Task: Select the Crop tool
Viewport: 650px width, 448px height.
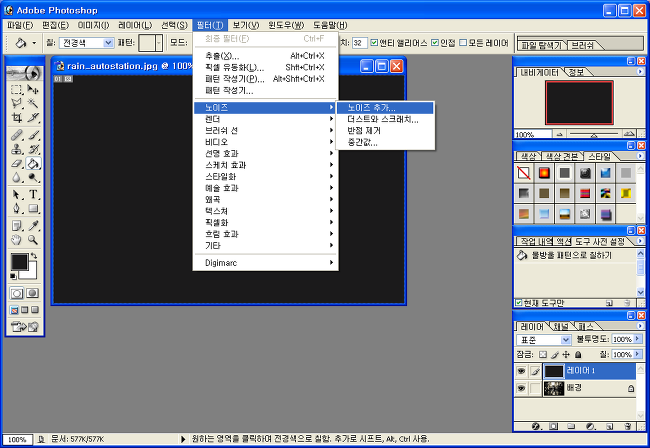Action: coord(17,118)
